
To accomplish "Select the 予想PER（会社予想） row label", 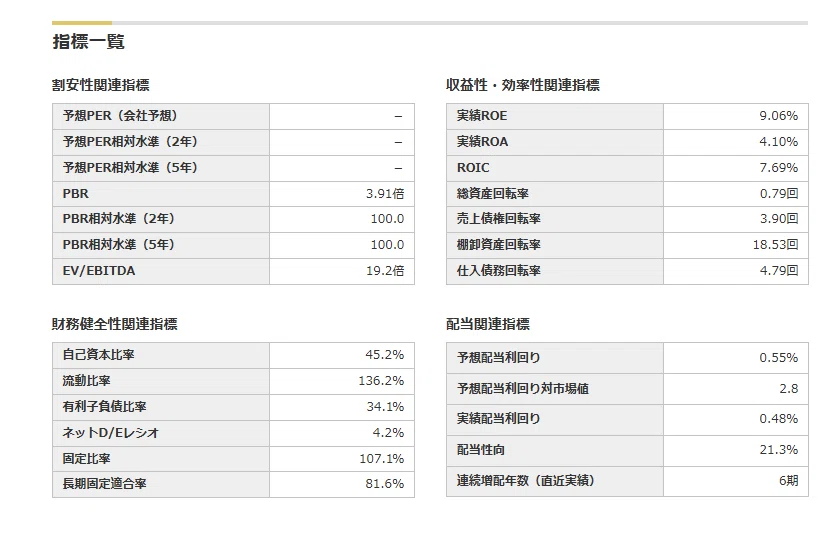I will click(120, 116).
